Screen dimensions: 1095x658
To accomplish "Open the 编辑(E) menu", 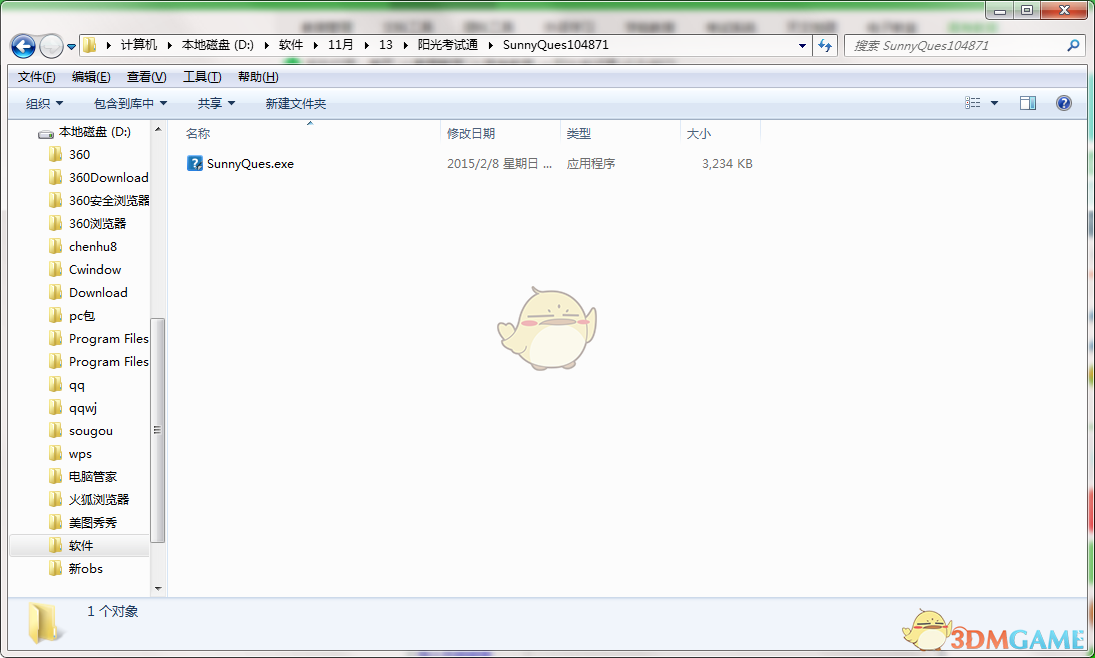I will [x=91, y=77].
